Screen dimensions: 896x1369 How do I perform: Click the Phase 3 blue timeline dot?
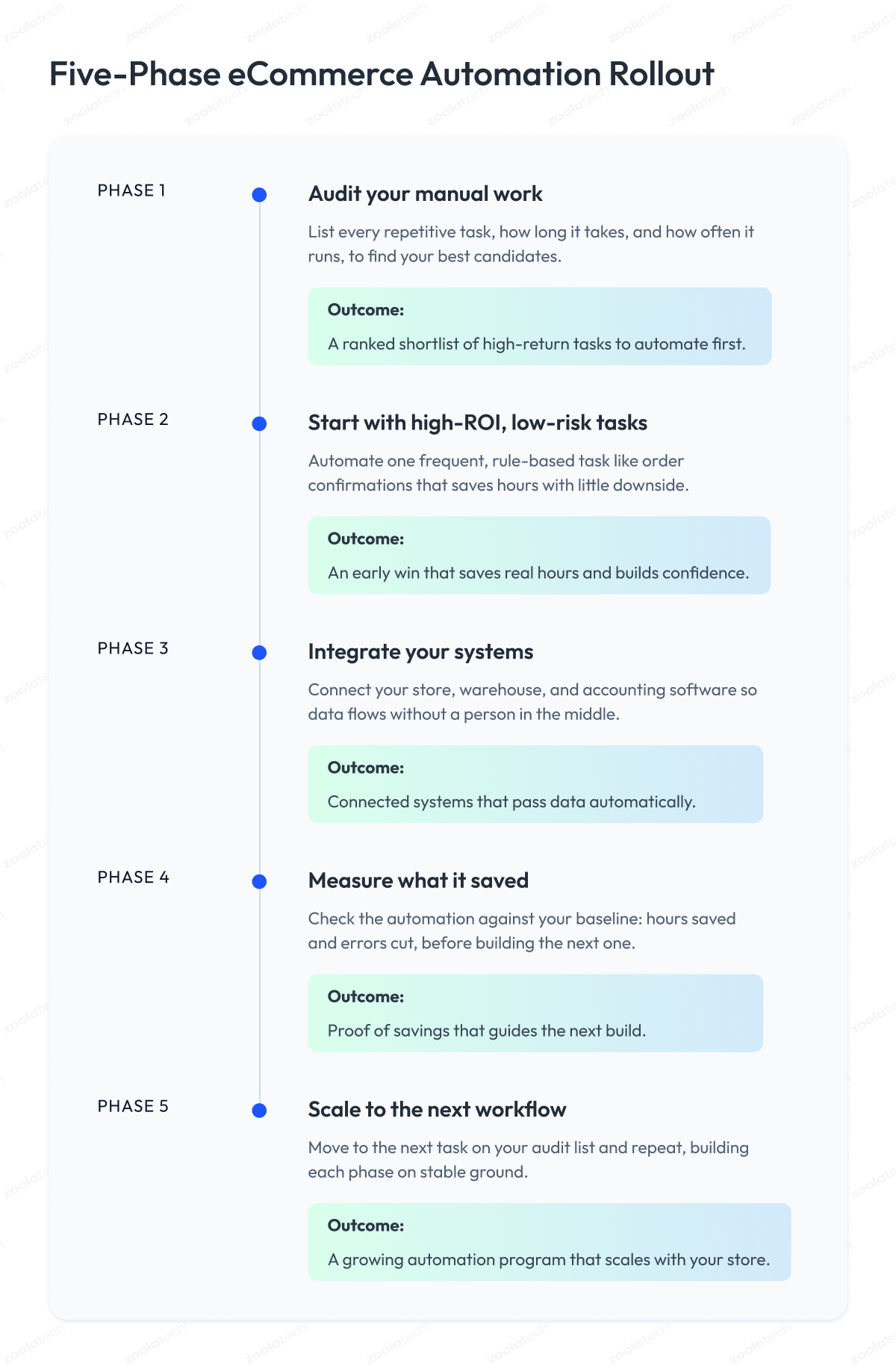click(259, 653)
